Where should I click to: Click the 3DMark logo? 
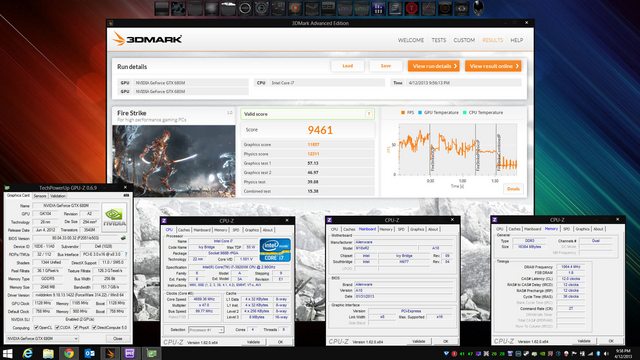[148, 39]
